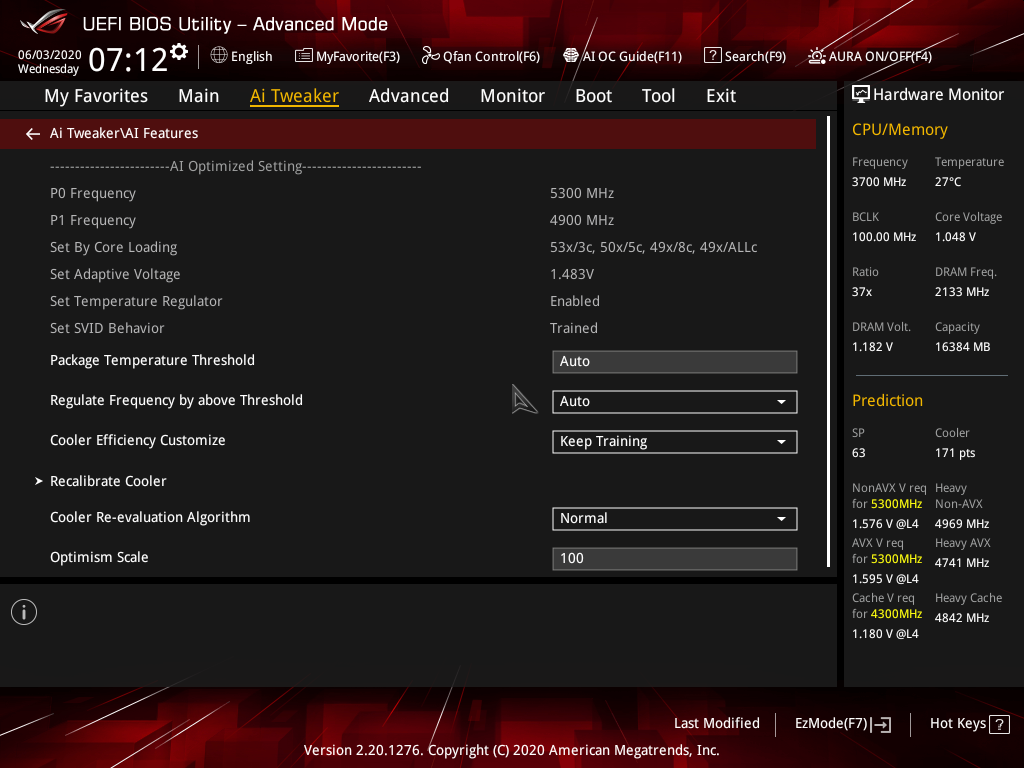Click the Last Modified button
The width and height of the screenshot is (1024, 768).
(716, 723)
